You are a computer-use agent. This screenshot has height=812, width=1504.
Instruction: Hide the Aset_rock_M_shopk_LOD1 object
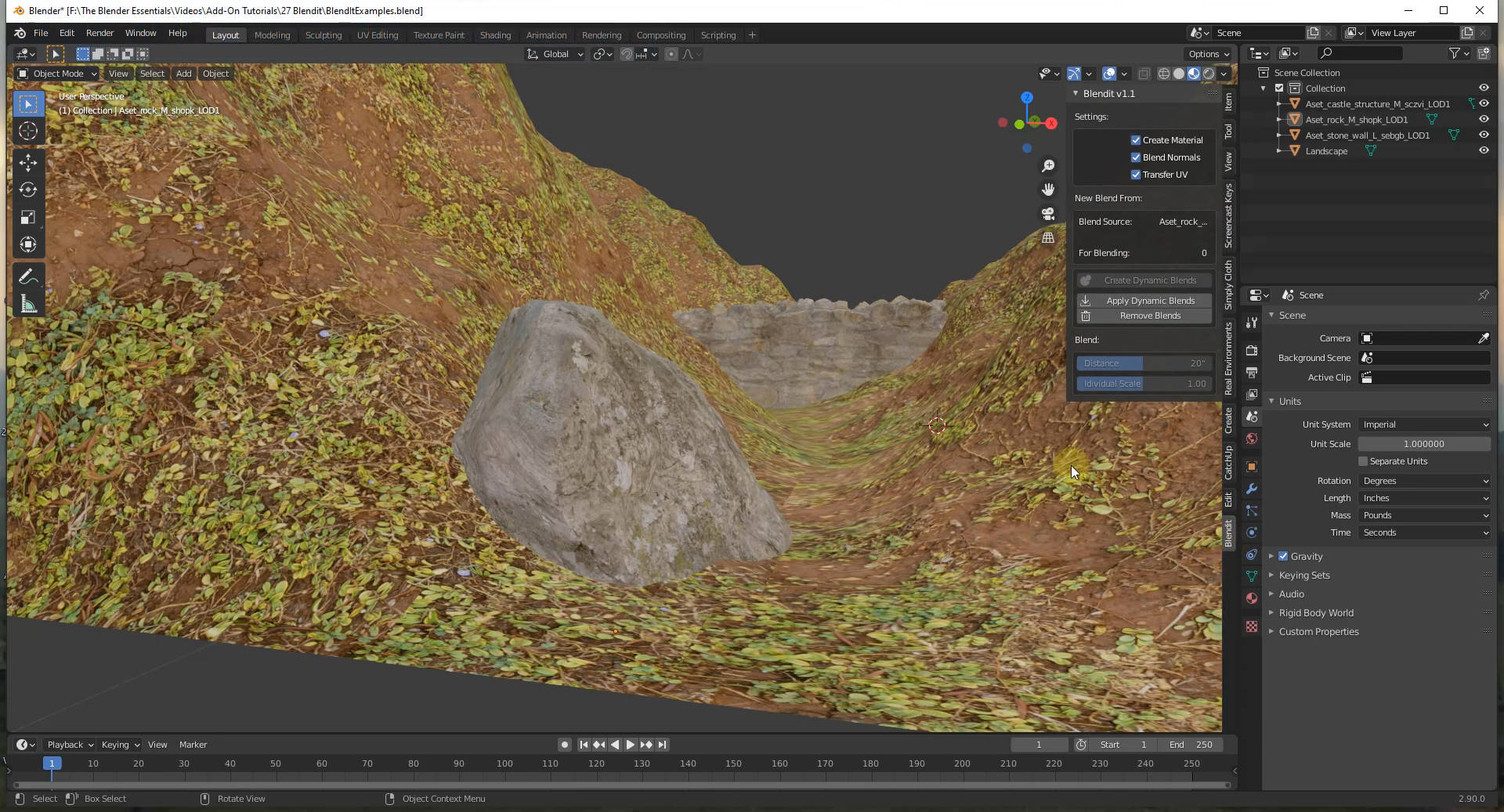click(1483, 119)
